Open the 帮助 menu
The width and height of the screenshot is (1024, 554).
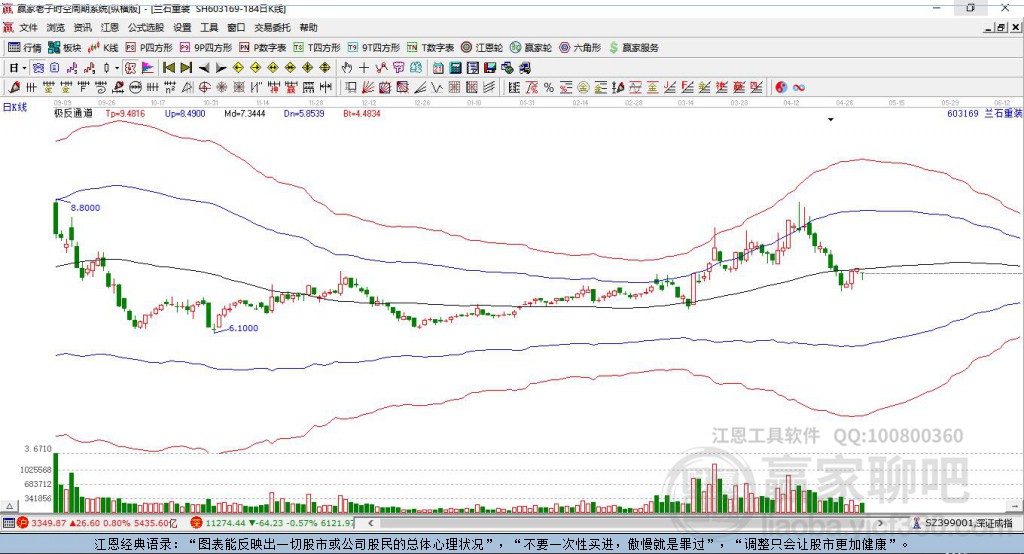coord(308,27)
